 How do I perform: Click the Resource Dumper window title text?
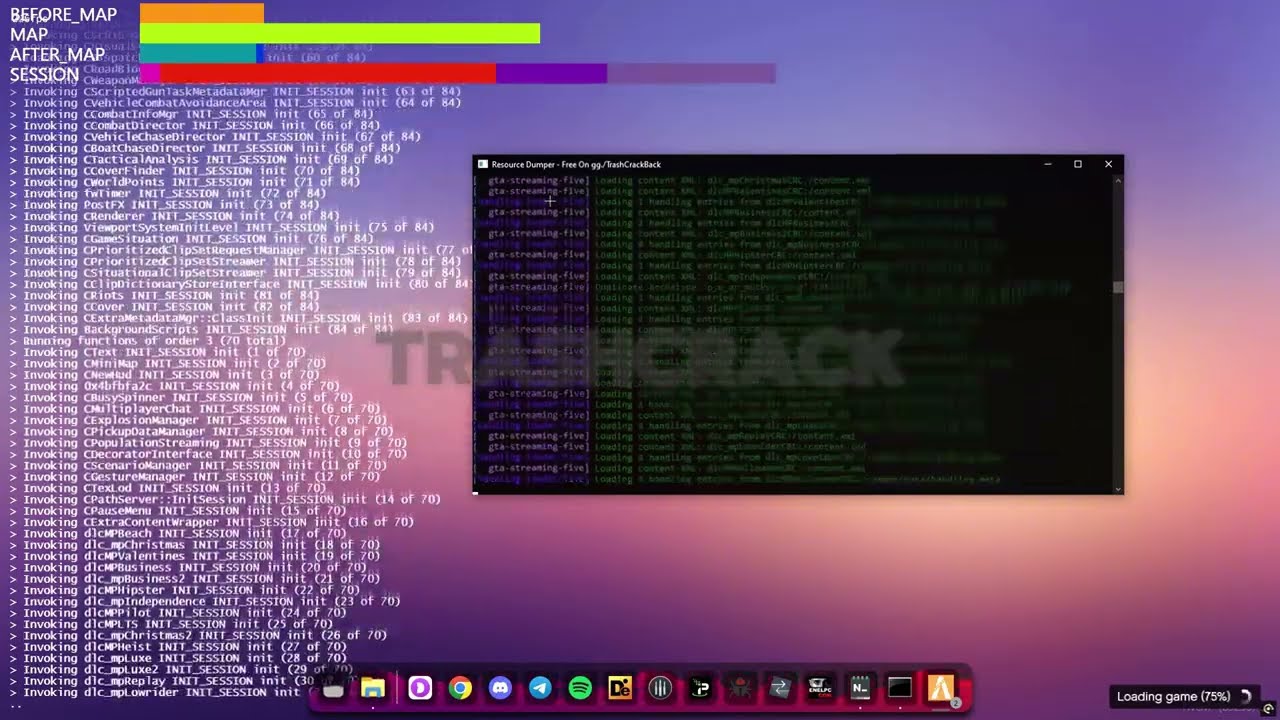[576, 164]
